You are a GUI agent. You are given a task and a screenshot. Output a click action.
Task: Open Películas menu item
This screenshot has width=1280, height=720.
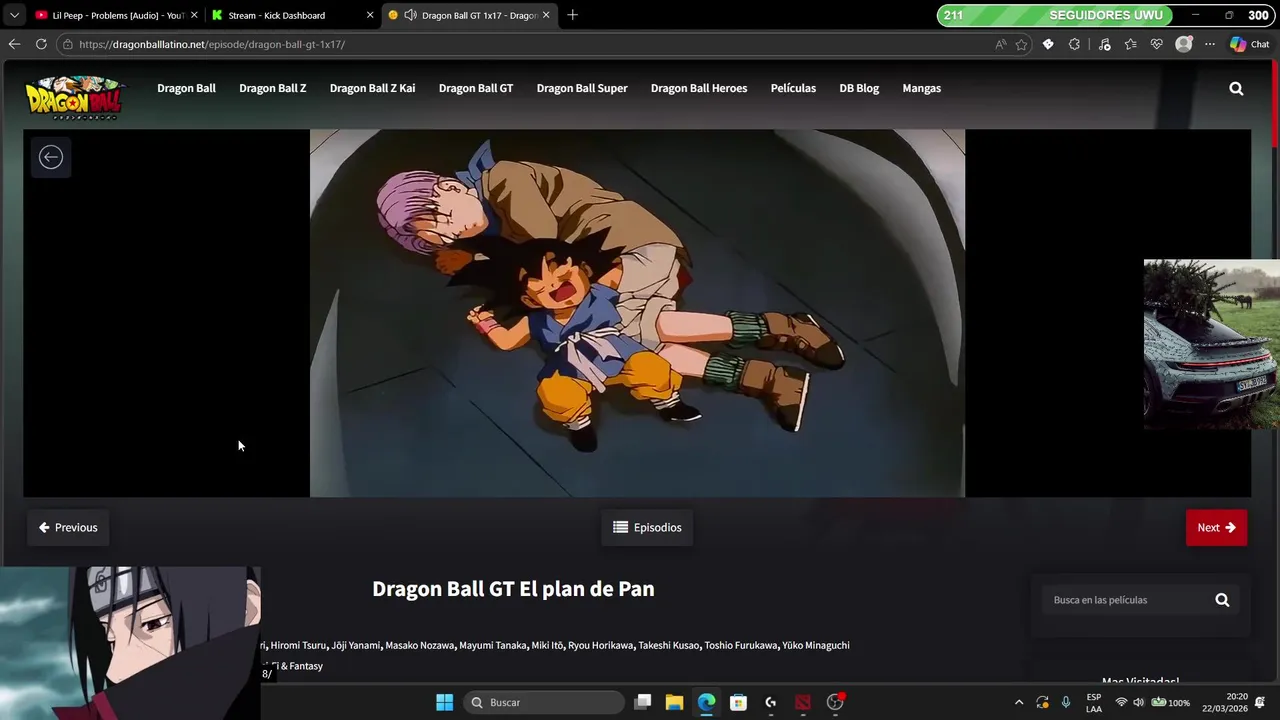click(x=793, y=88)
